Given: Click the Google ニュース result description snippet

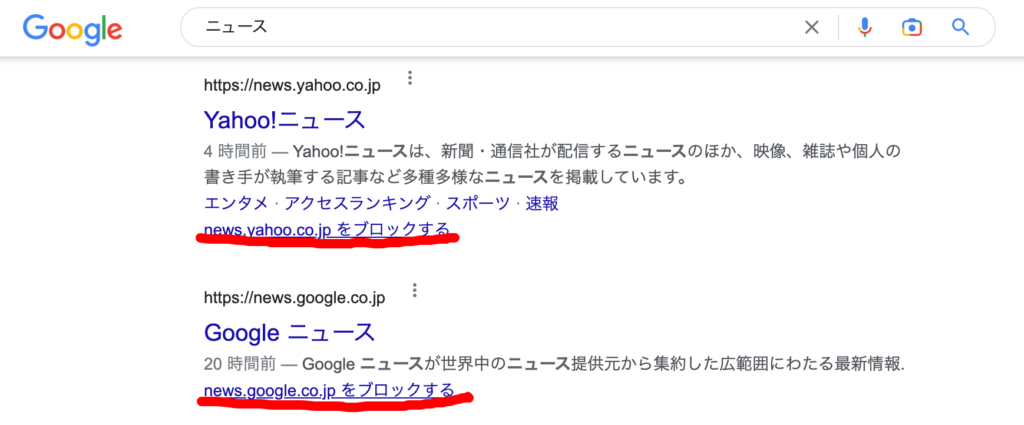Looking at the screenshot, I should coord(552,361).
